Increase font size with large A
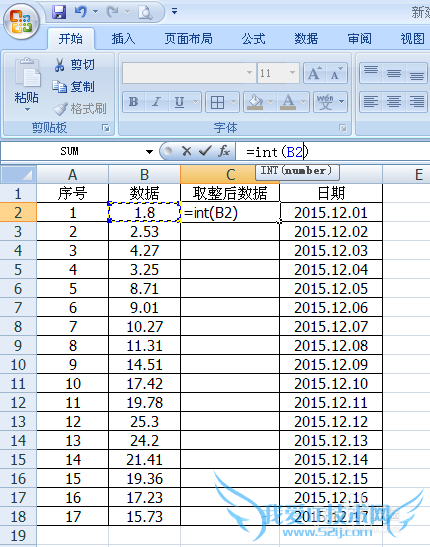 pyautogui.click(x=315, y=73)
